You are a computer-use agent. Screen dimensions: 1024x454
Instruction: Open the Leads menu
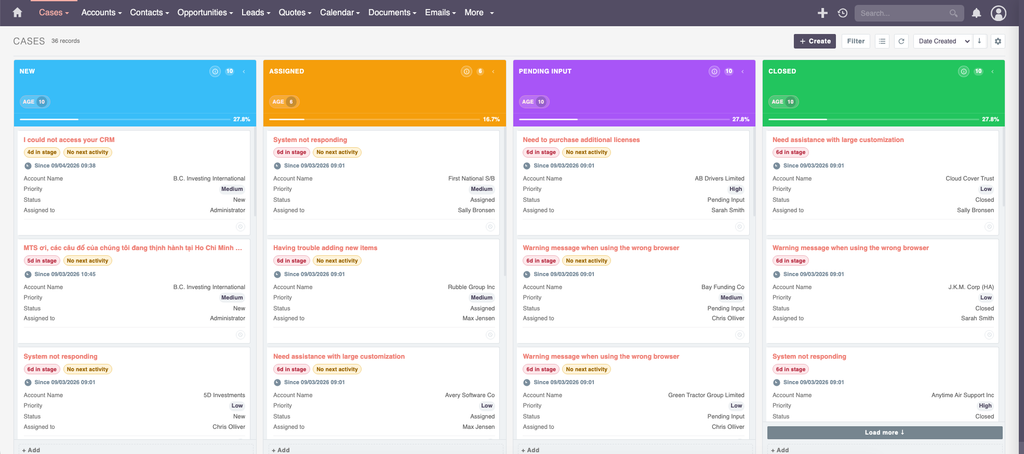(x=256, y=12)
